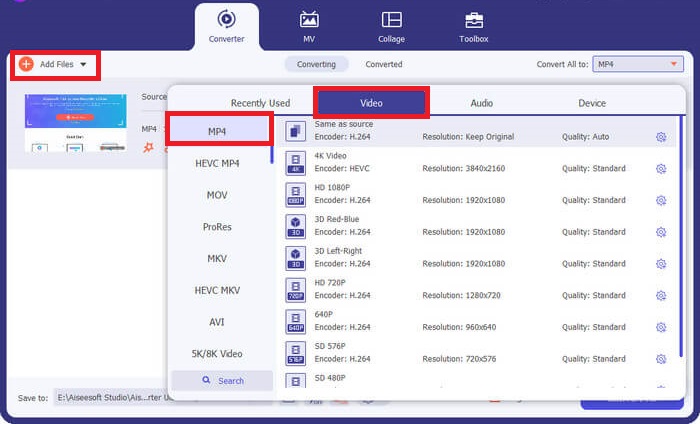The image size is (700, 424).
Task: Click the orange star edit icon
Action: [x=149, y=147]
